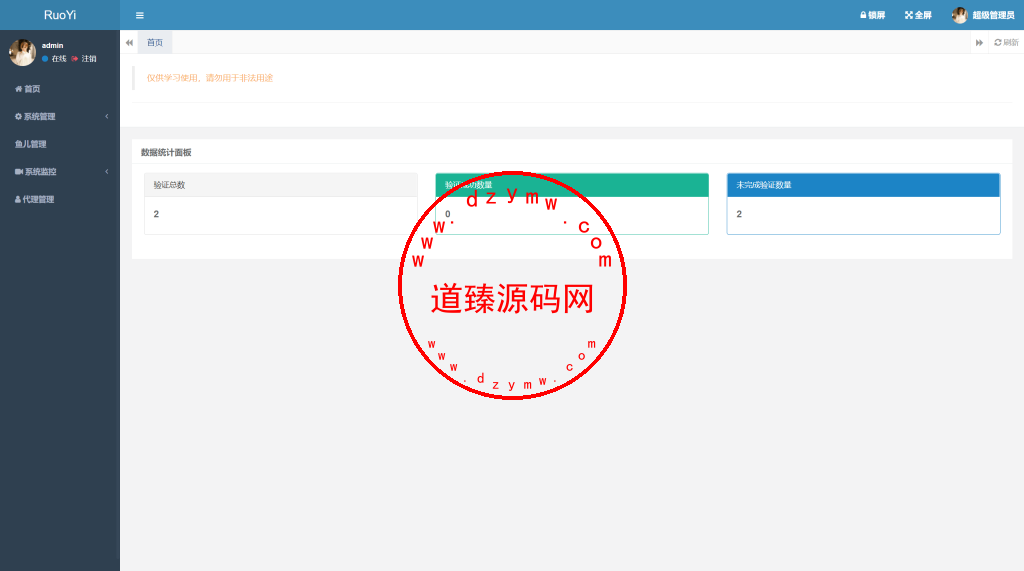Open the 代理管理 menu item
1024x571 pixels.
[x=59, y=199]
